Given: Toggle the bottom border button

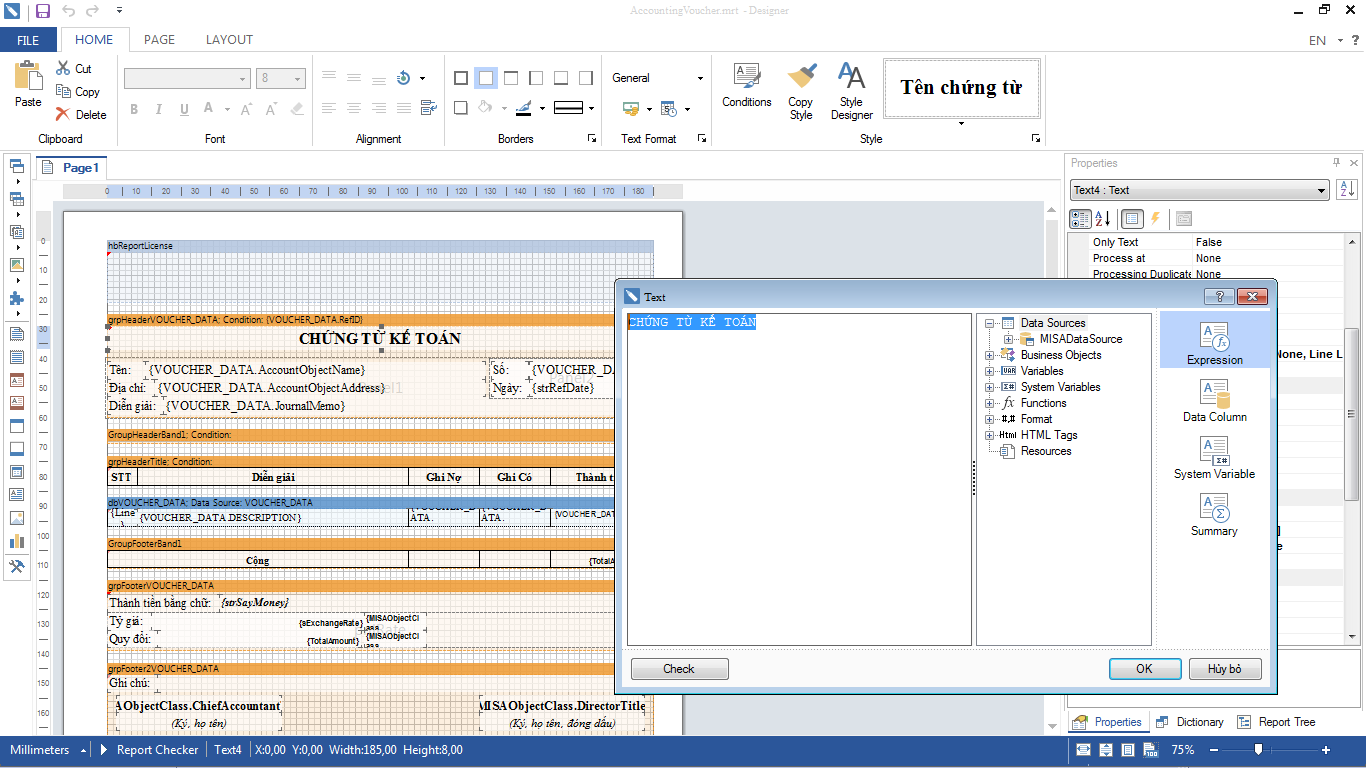Looking at the screenshot, I should (560, 78).
